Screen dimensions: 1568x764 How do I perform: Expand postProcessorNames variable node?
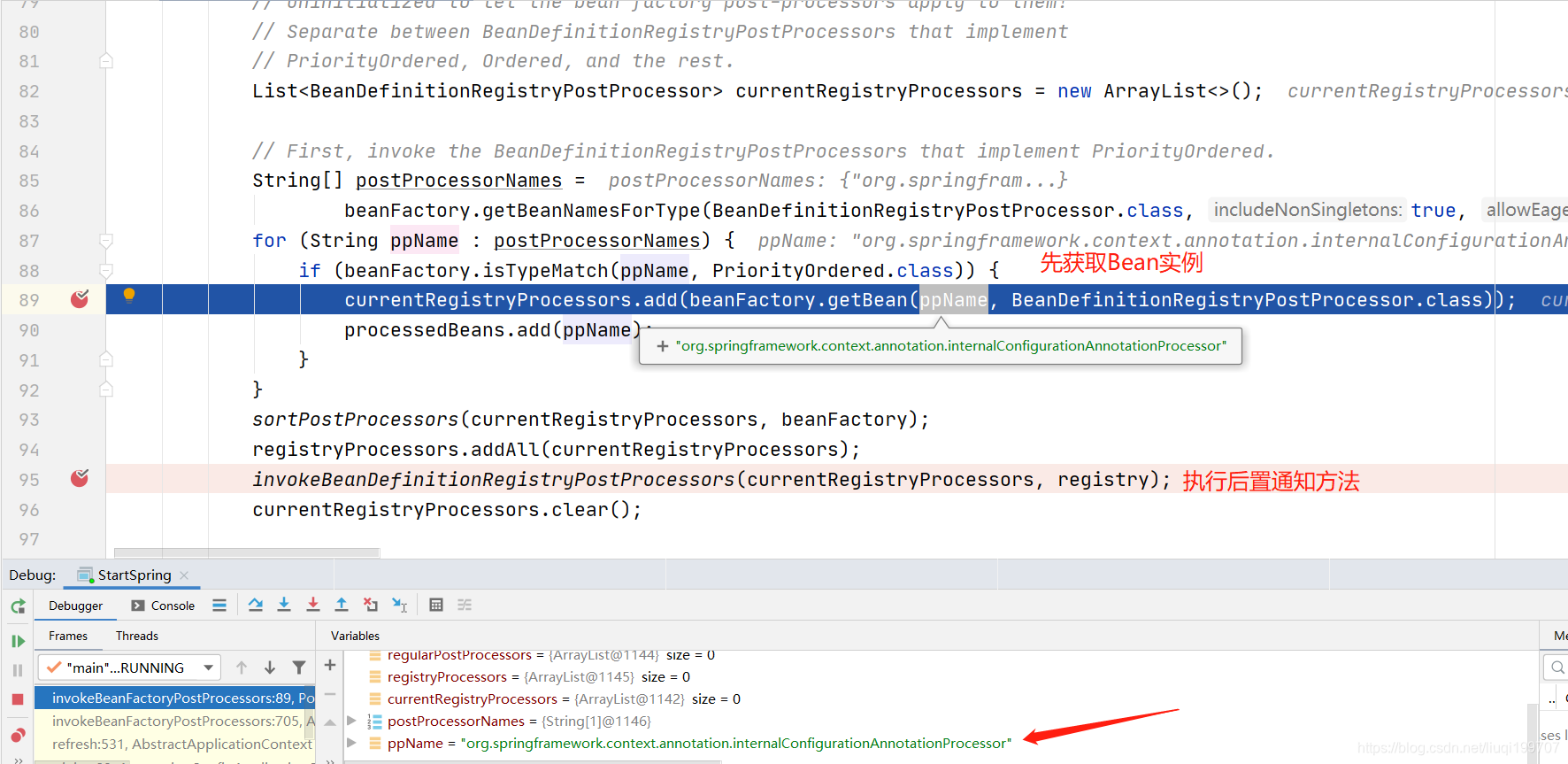[351, 721]
